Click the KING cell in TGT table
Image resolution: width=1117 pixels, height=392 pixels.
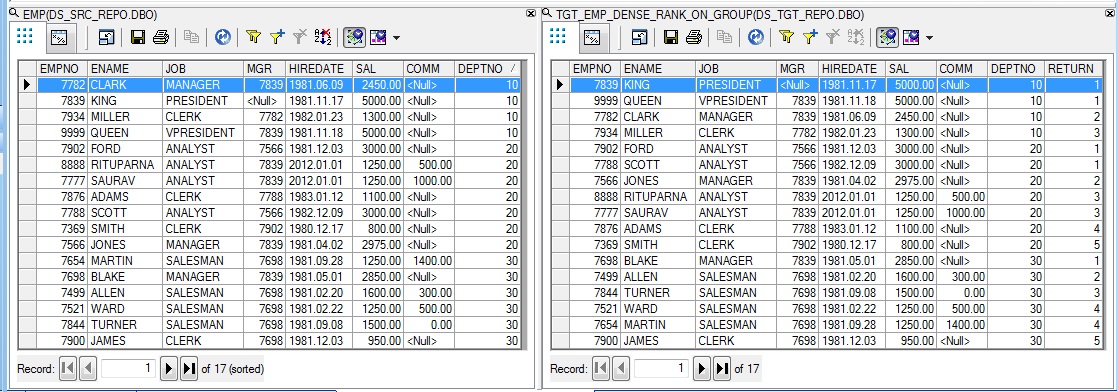pos(658,85)
